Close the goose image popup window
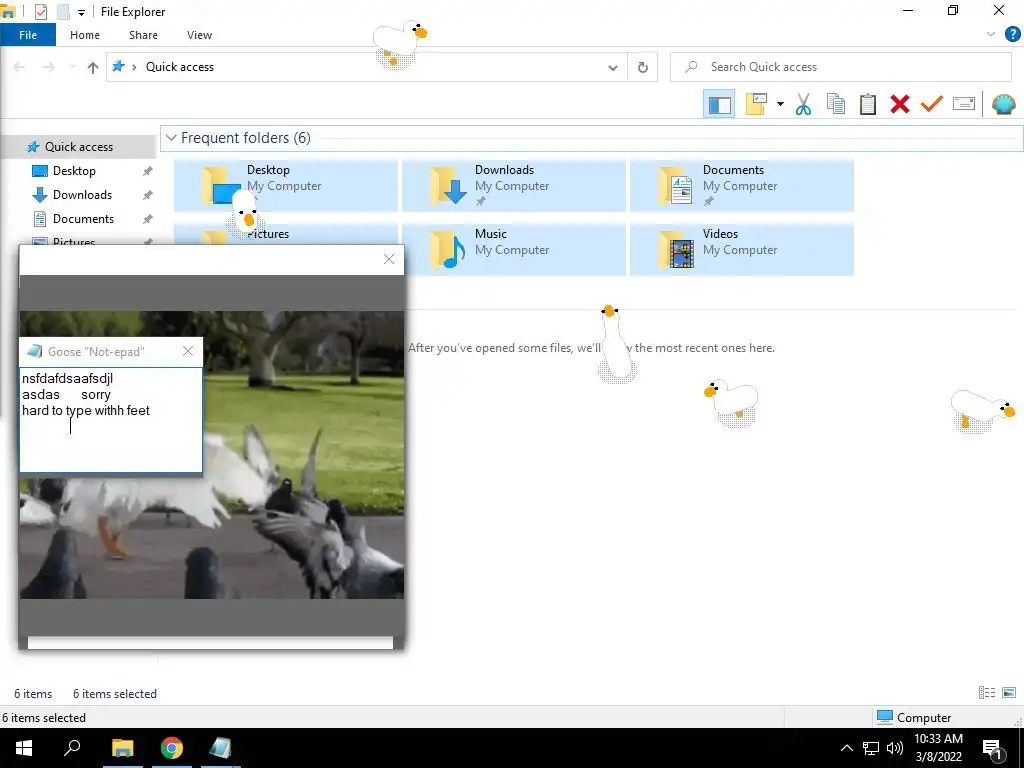The image size is (1024, 768). [x=389, y=259]
